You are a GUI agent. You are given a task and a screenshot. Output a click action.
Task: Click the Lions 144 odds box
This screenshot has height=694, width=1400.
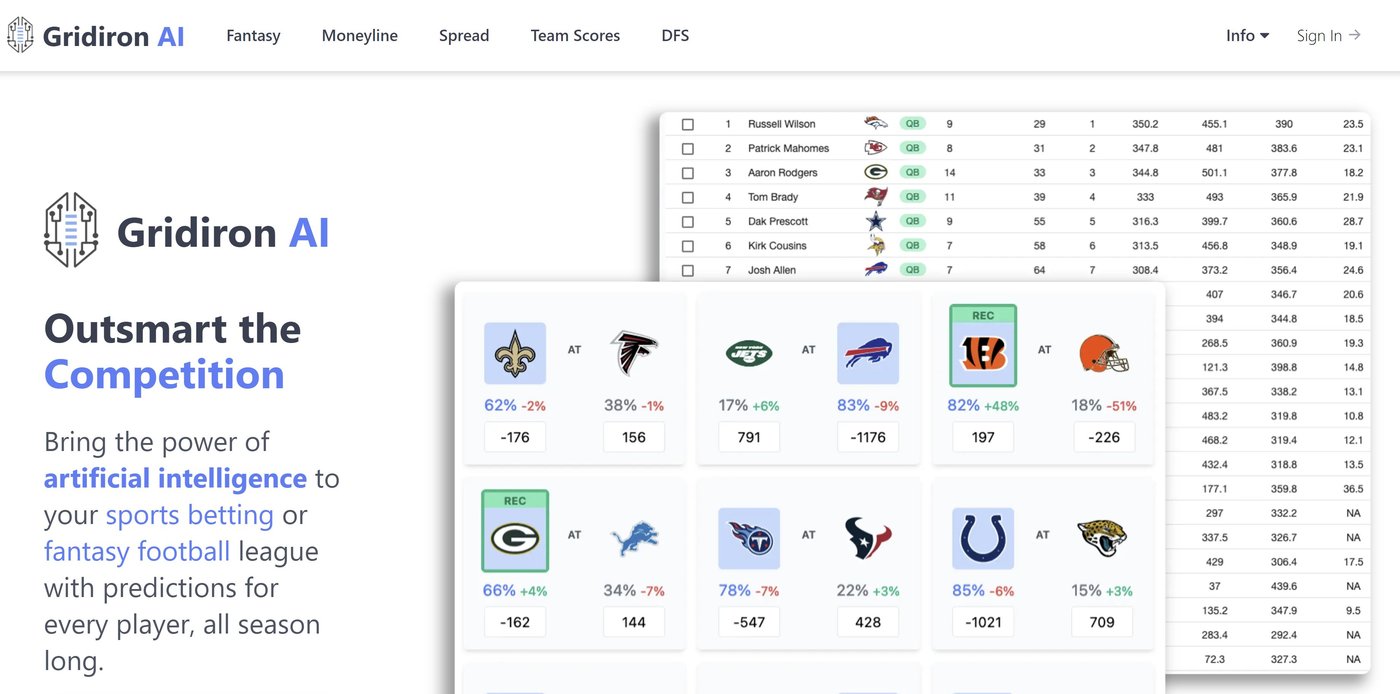634,622
